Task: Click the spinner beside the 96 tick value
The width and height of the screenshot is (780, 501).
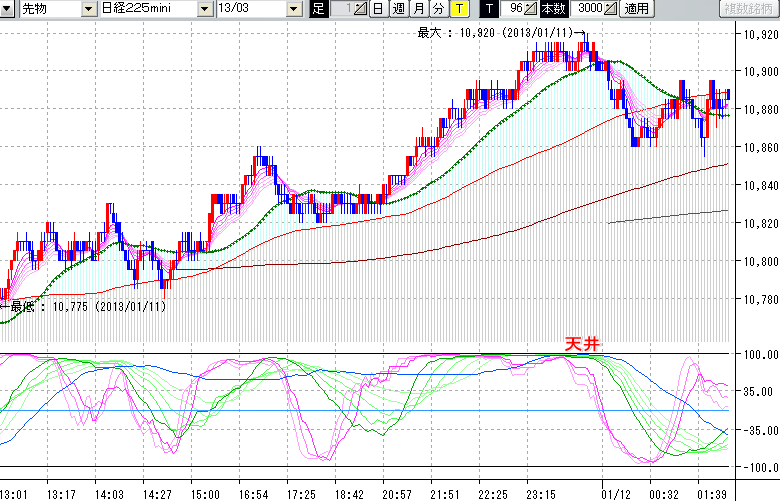Action: [532, 9]
